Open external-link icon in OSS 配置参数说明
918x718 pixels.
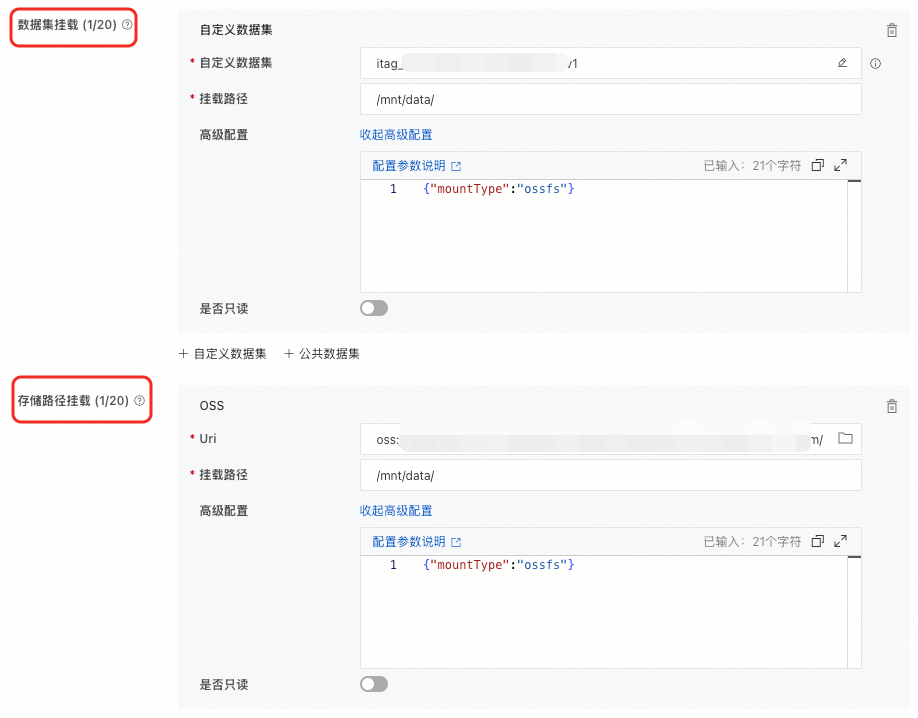coord(456,542)
